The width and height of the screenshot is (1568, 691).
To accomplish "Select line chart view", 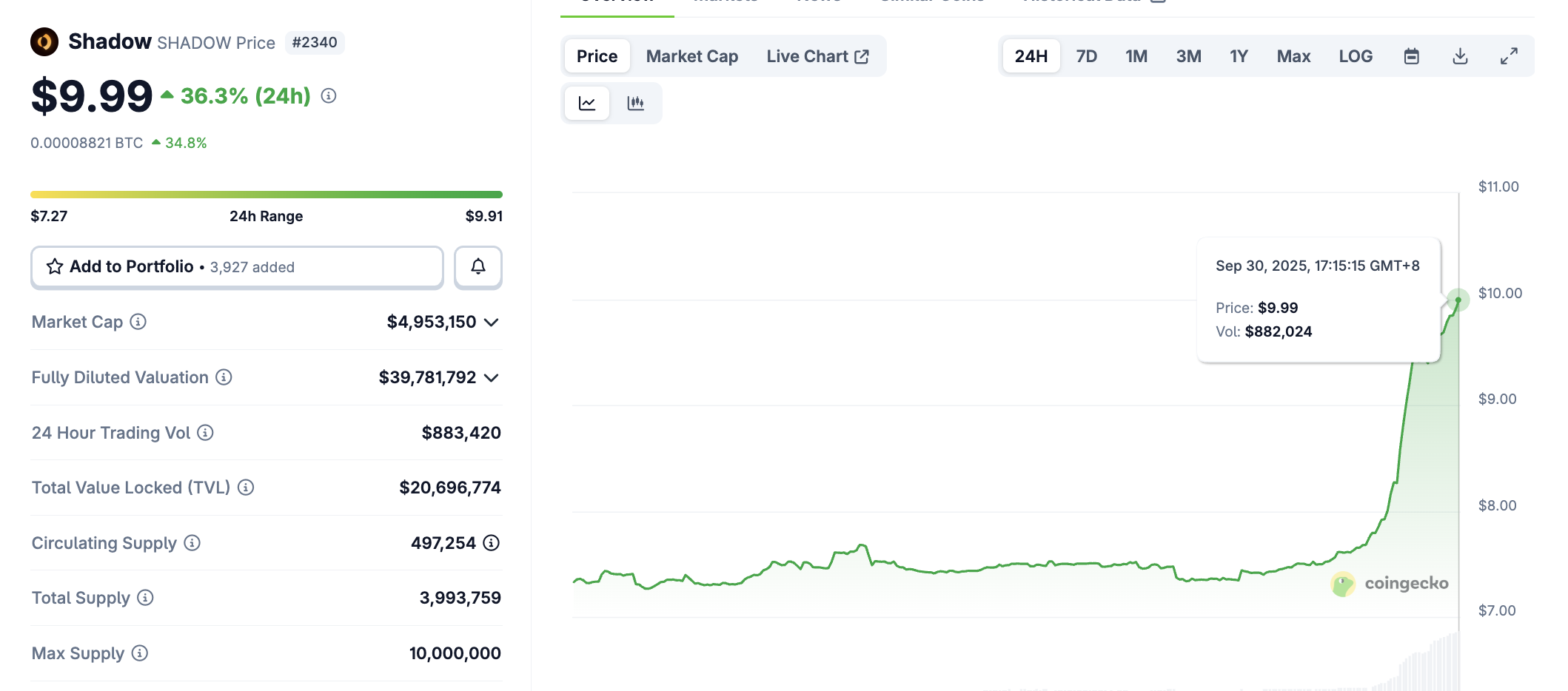I will 587,104.
